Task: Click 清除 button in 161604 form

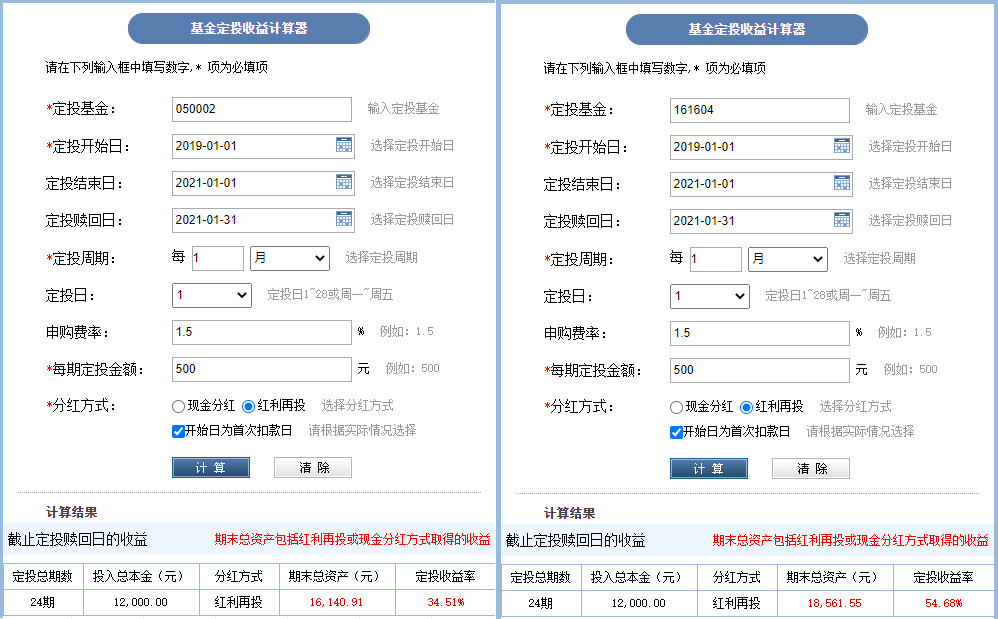Action: [x=810, y=469]
